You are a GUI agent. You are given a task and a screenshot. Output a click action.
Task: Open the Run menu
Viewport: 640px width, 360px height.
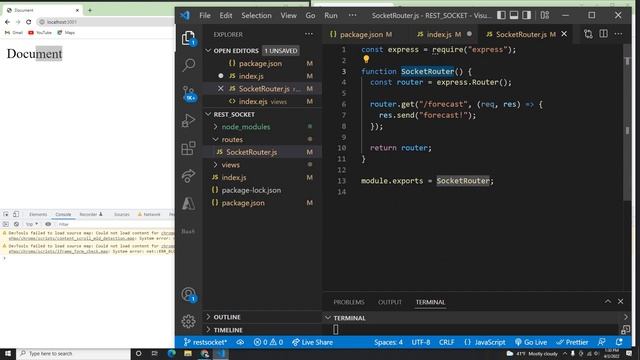point(331,16)
